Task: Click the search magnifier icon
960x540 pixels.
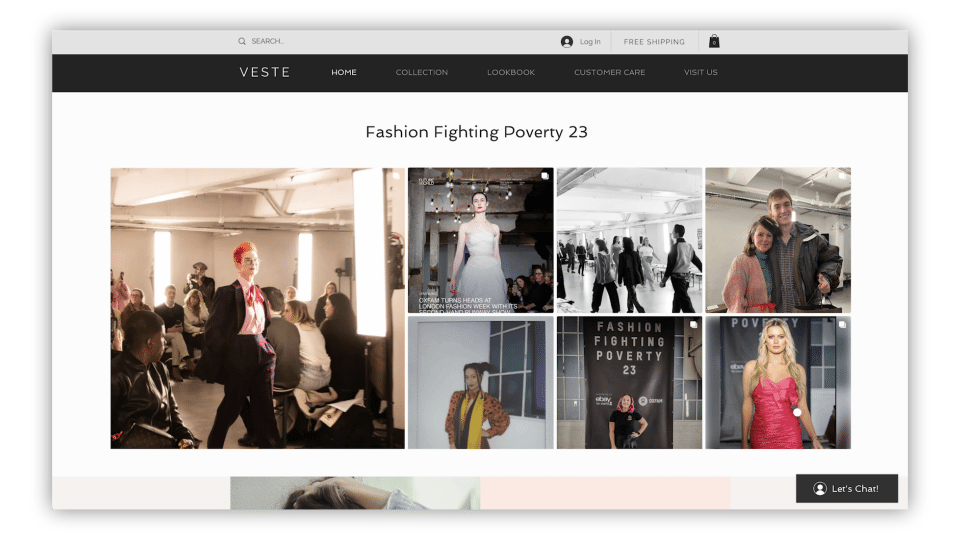Action: pos(242,42)
